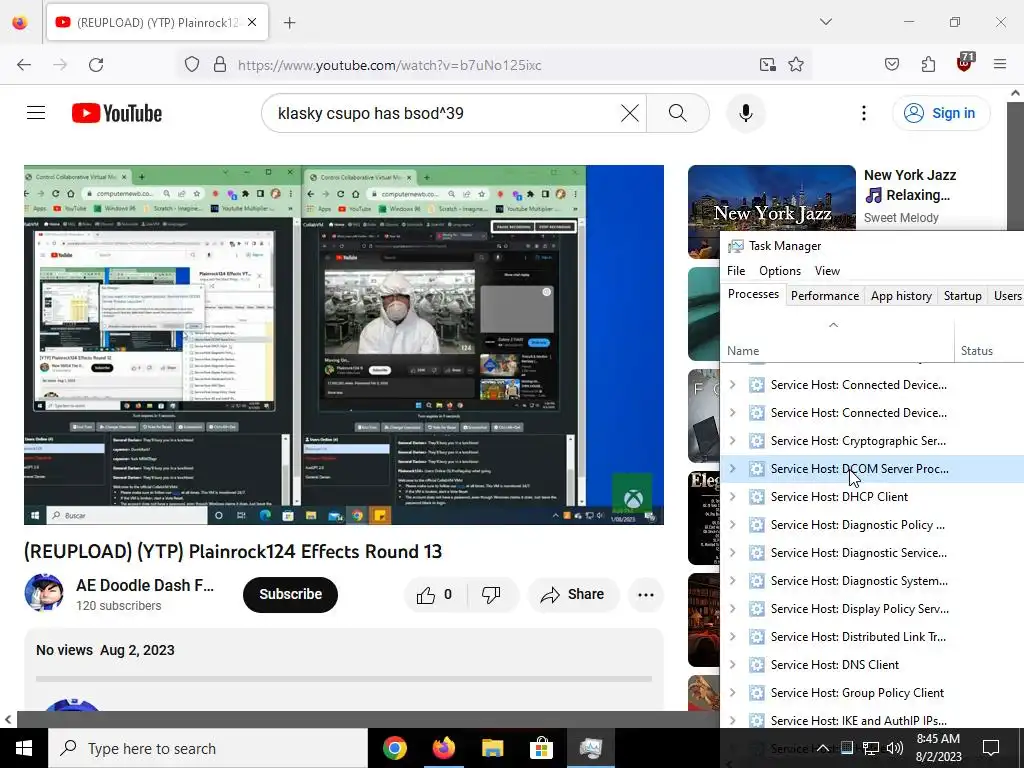The height and width of the screenshot is (768, 1024).
Task: Open the New York Jazz Relaxing title link
Action: coord(910,185)
